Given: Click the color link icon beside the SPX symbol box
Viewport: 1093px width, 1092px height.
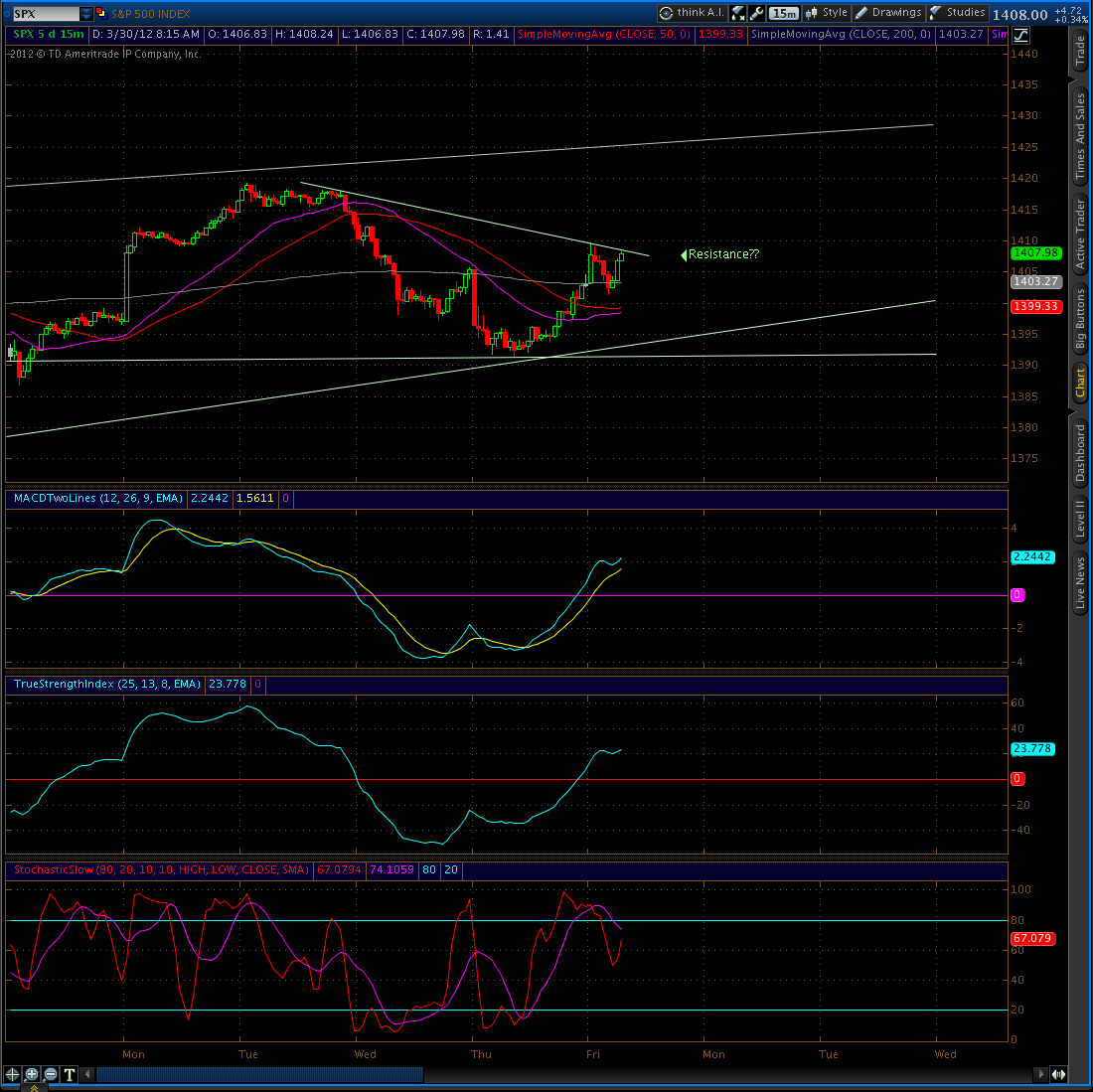Looking at the screenshot, I should pyautogui.click(x=101, y=13).
